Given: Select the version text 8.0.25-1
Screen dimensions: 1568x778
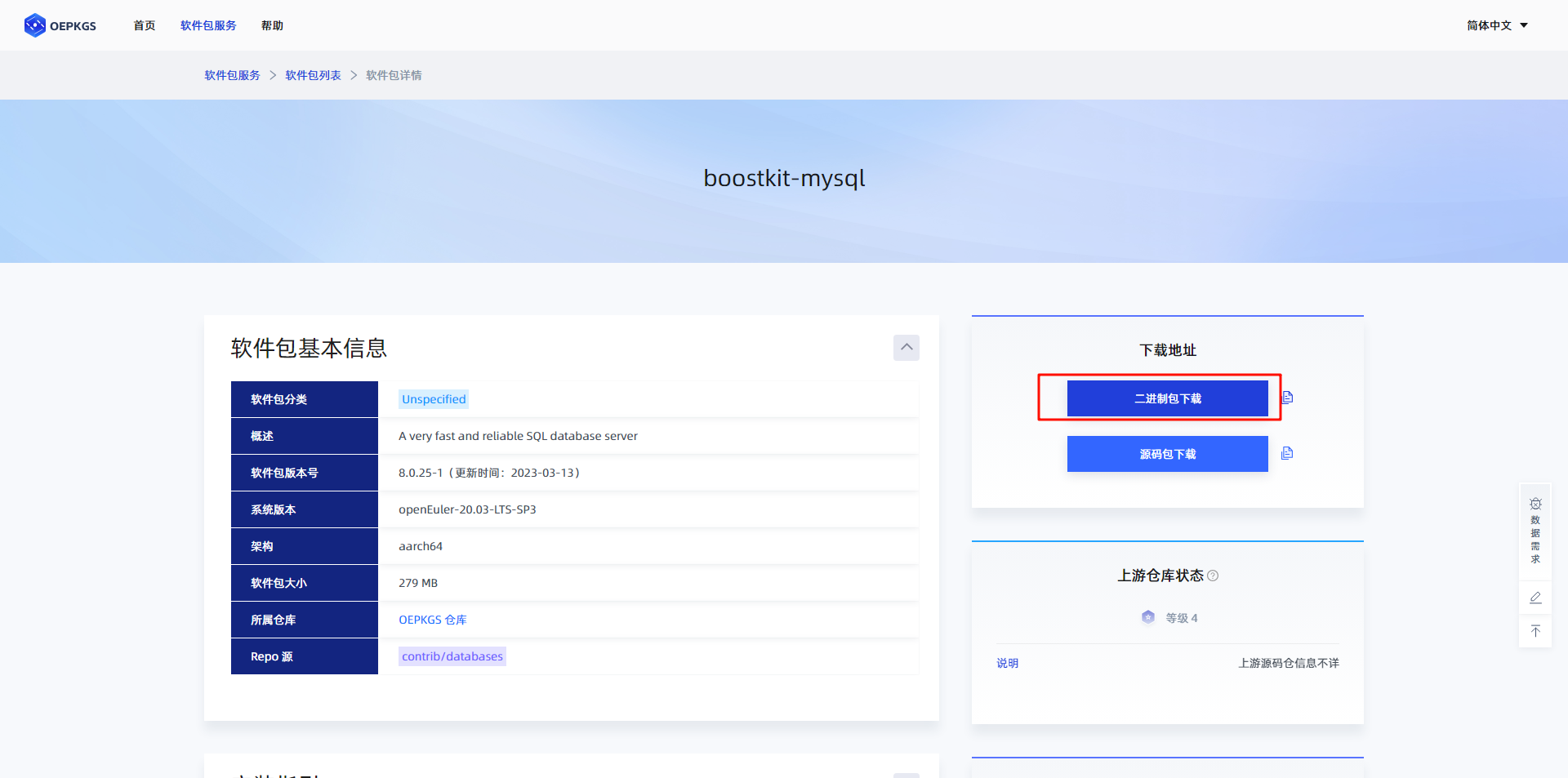Looking at the screenshot, I should click(x=421, y=473).
